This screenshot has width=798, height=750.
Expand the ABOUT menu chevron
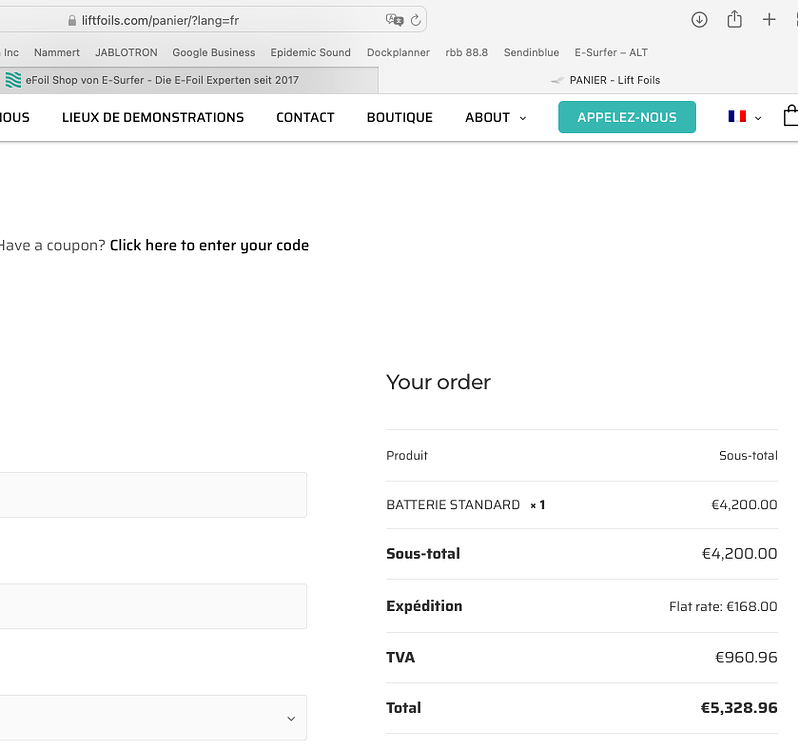[522, 118]
